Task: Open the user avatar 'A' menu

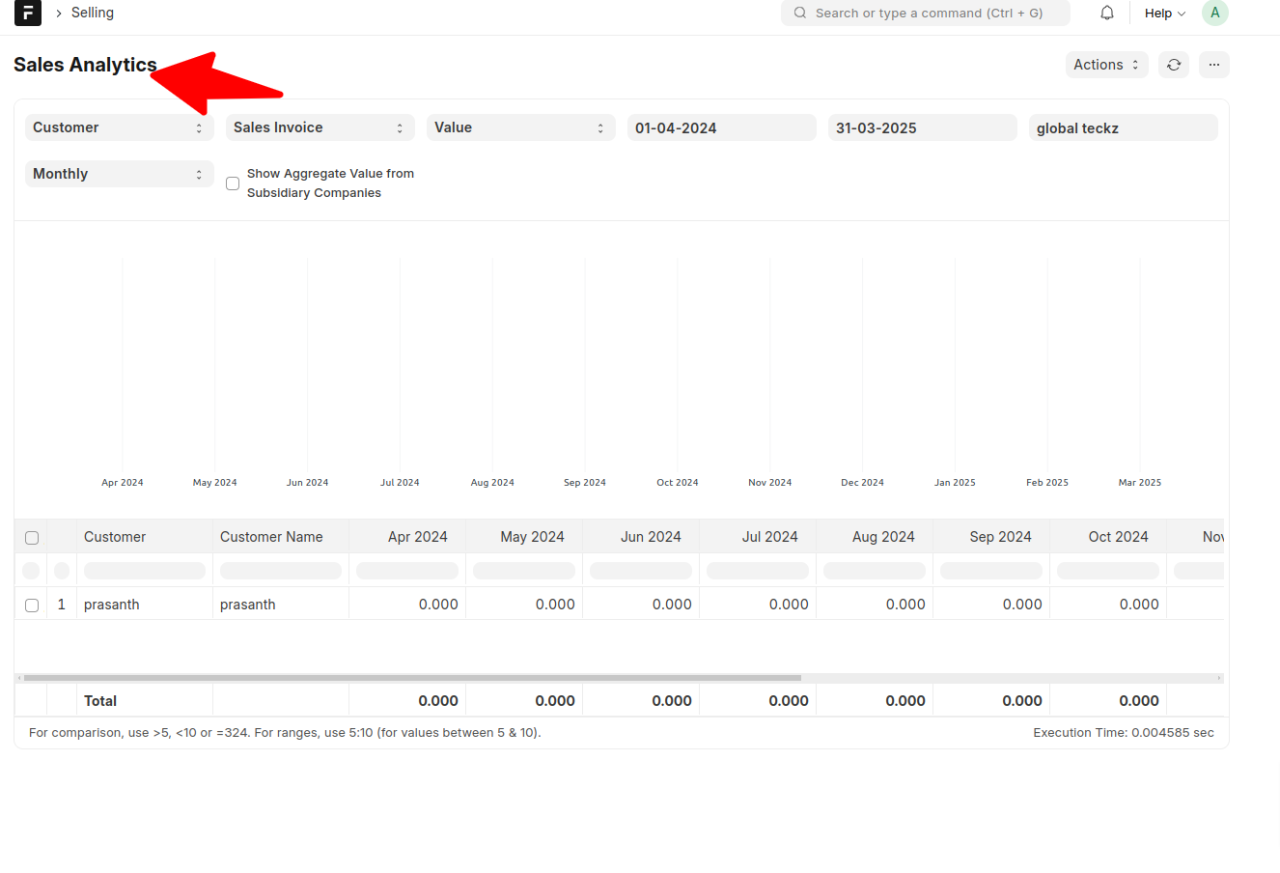Action: pos(1215,13)
